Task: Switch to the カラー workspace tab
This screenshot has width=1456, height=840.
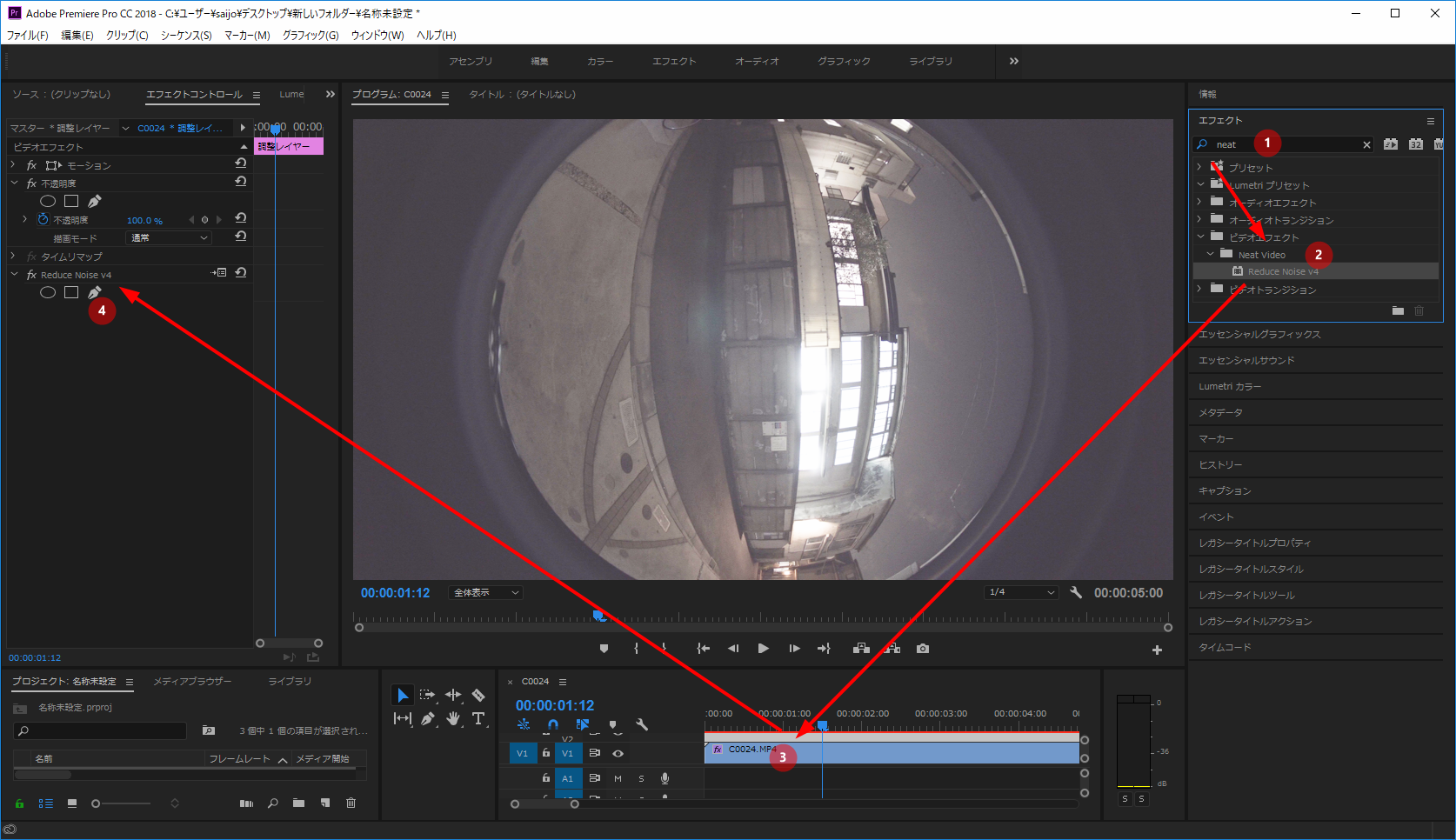Action: [600, 61]
